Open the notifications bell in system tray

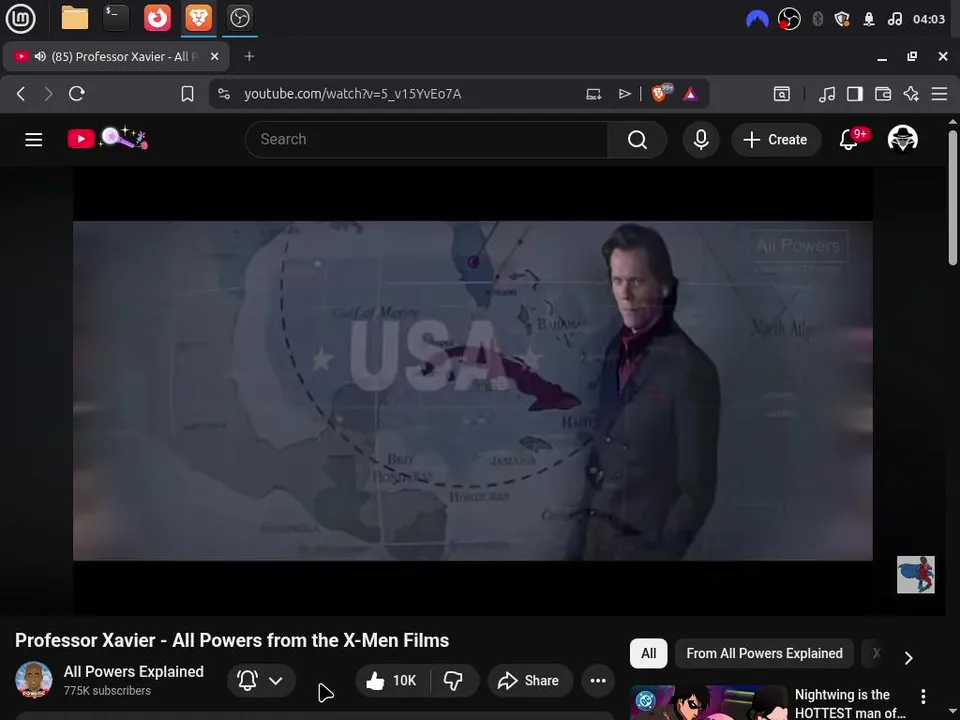[x=868, y=20]
